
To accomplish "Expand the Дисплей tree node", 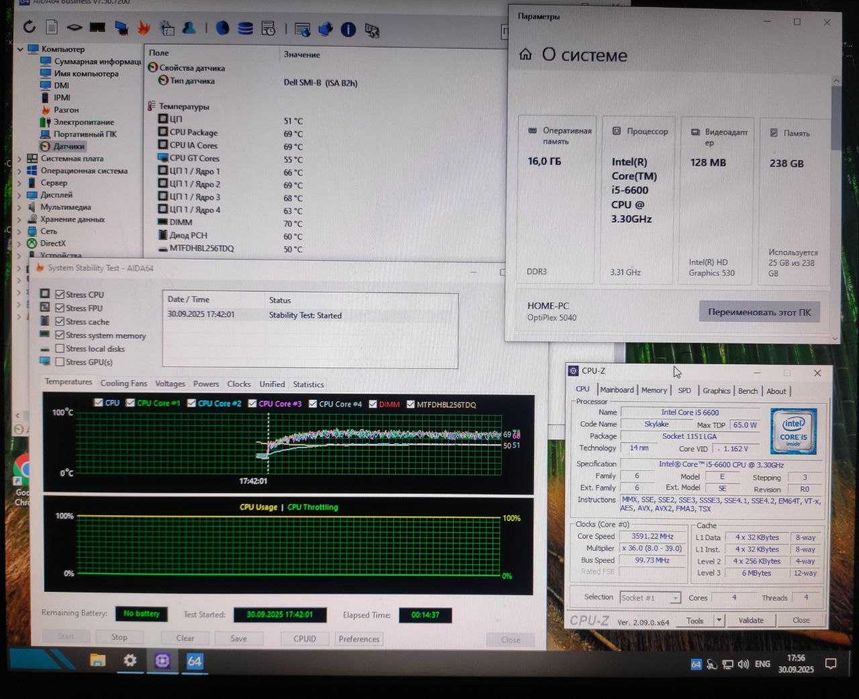I will pos(20,194).
